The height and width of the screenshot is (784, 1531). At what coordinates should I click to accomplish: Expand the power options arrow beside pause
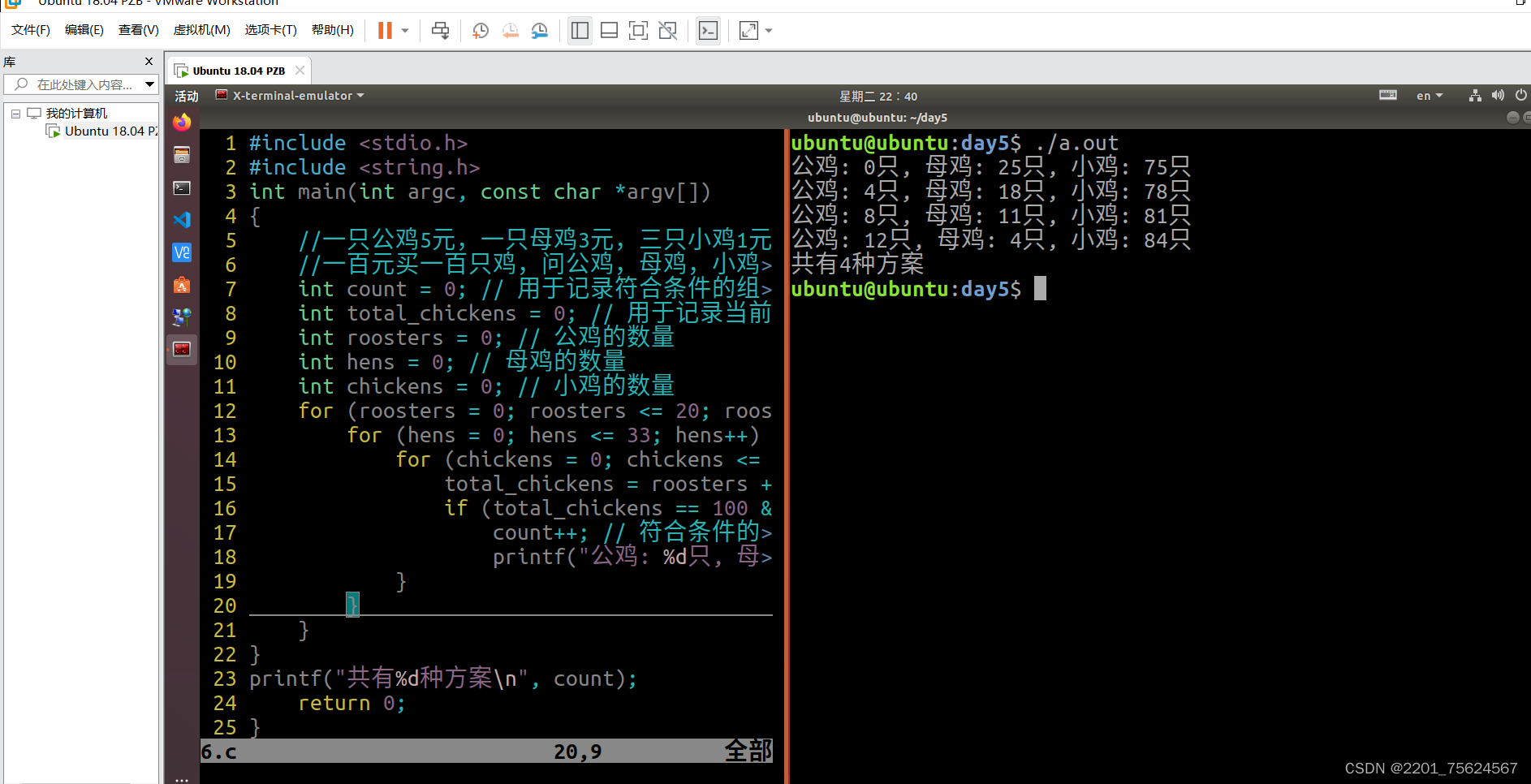(x=404, y=31)
